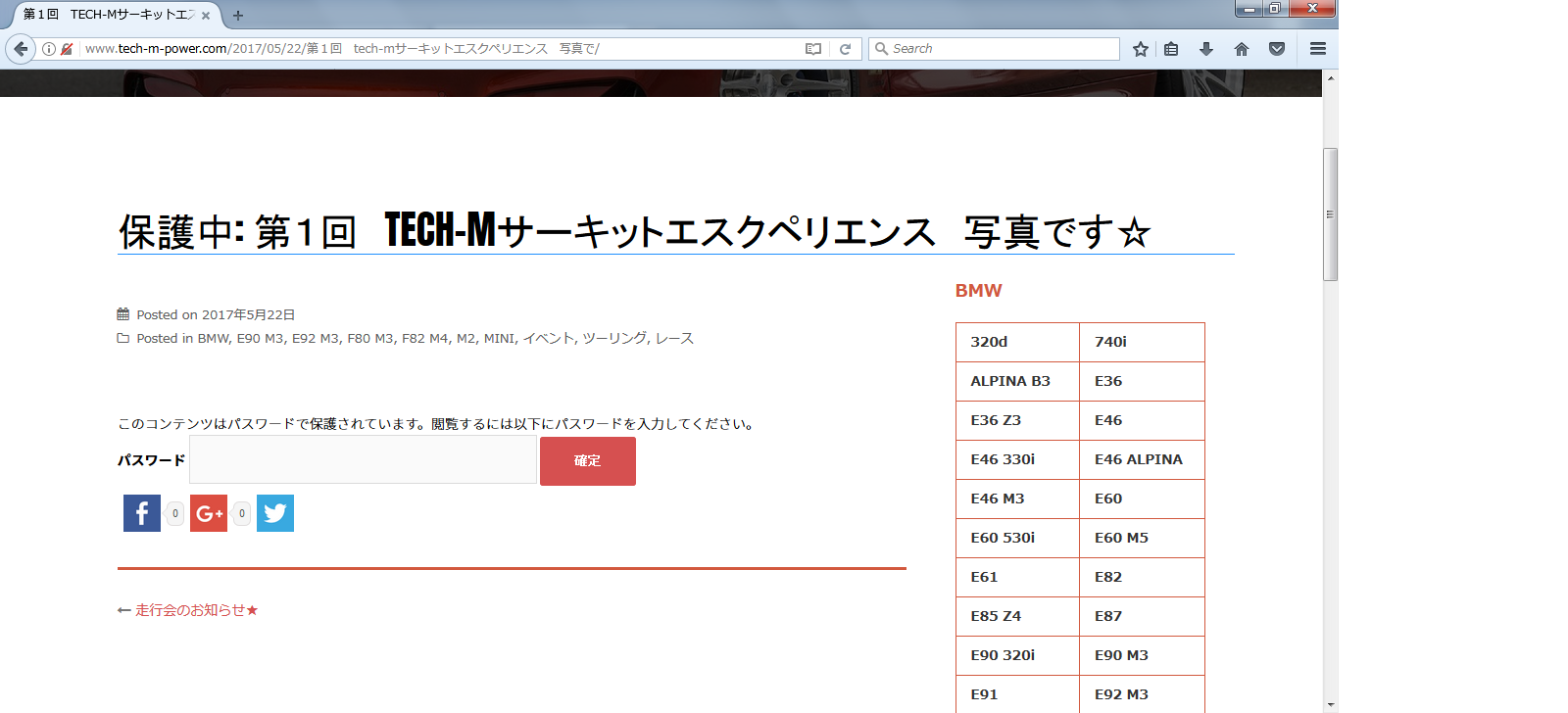1568x713 pixels.
Task: Open E90 M3 category link in post meta
Action: pos(260,338)
